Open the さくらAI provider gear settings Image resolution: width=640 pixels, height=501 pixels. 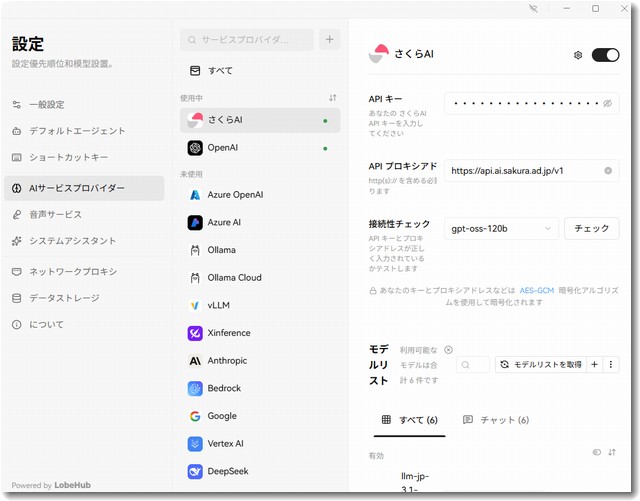pyautogui.click(x=577, y=55)
